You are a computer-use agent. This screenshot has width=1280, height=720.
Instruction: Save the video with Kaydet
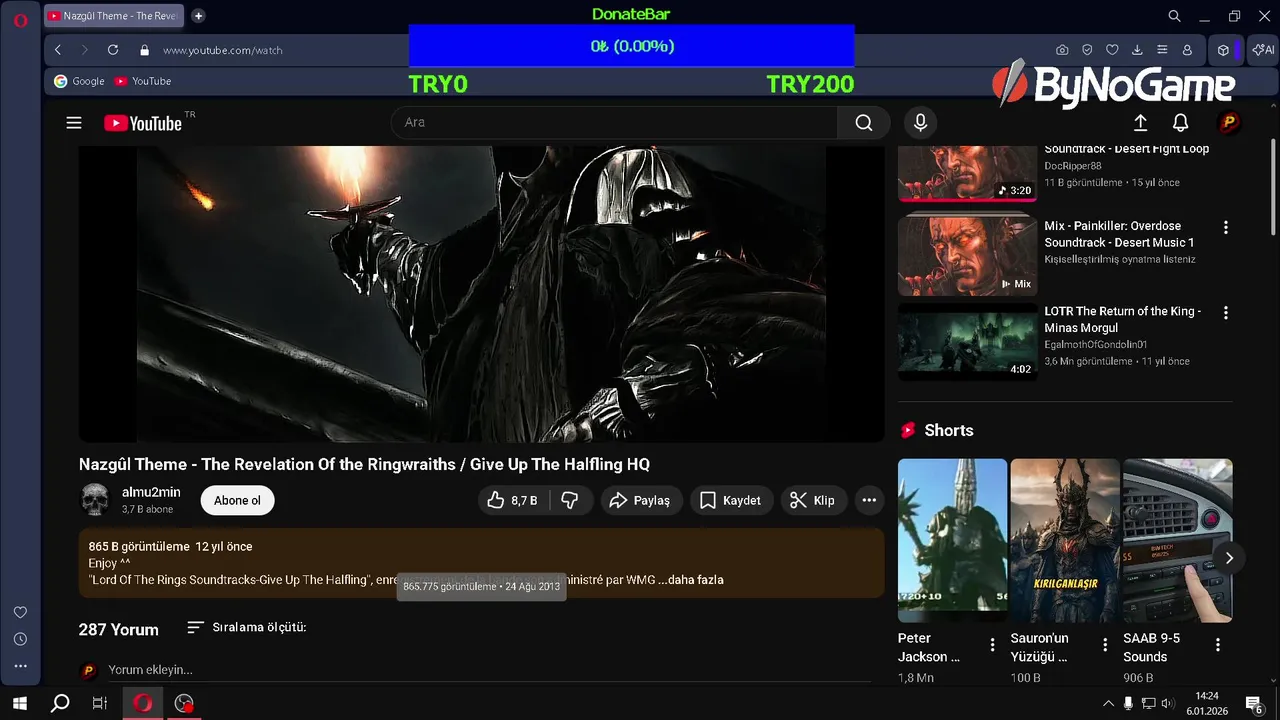[731, 500]
